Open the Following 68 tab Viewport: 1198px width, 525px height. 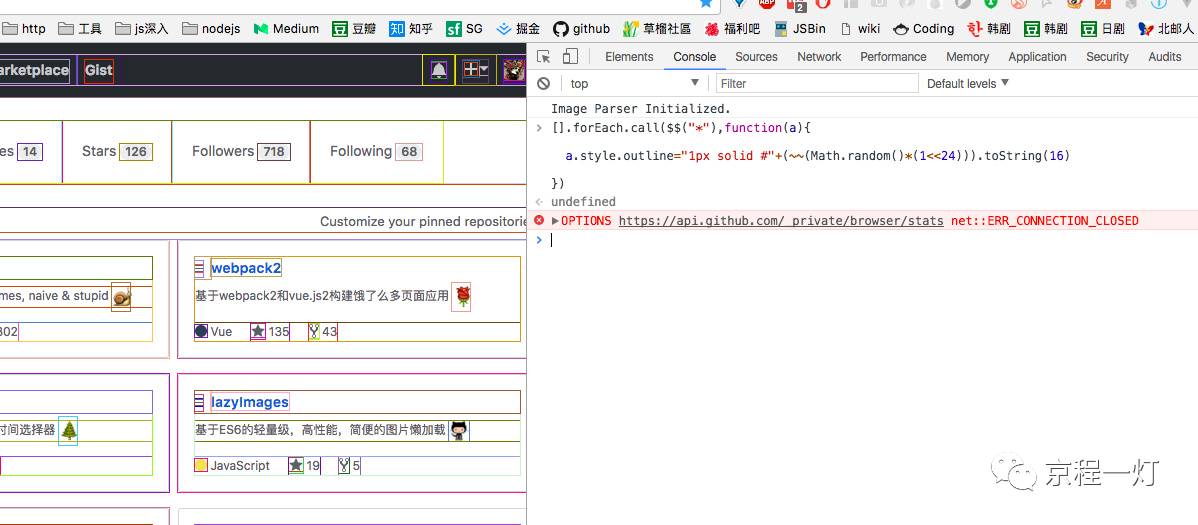click(x=376, y=151)
